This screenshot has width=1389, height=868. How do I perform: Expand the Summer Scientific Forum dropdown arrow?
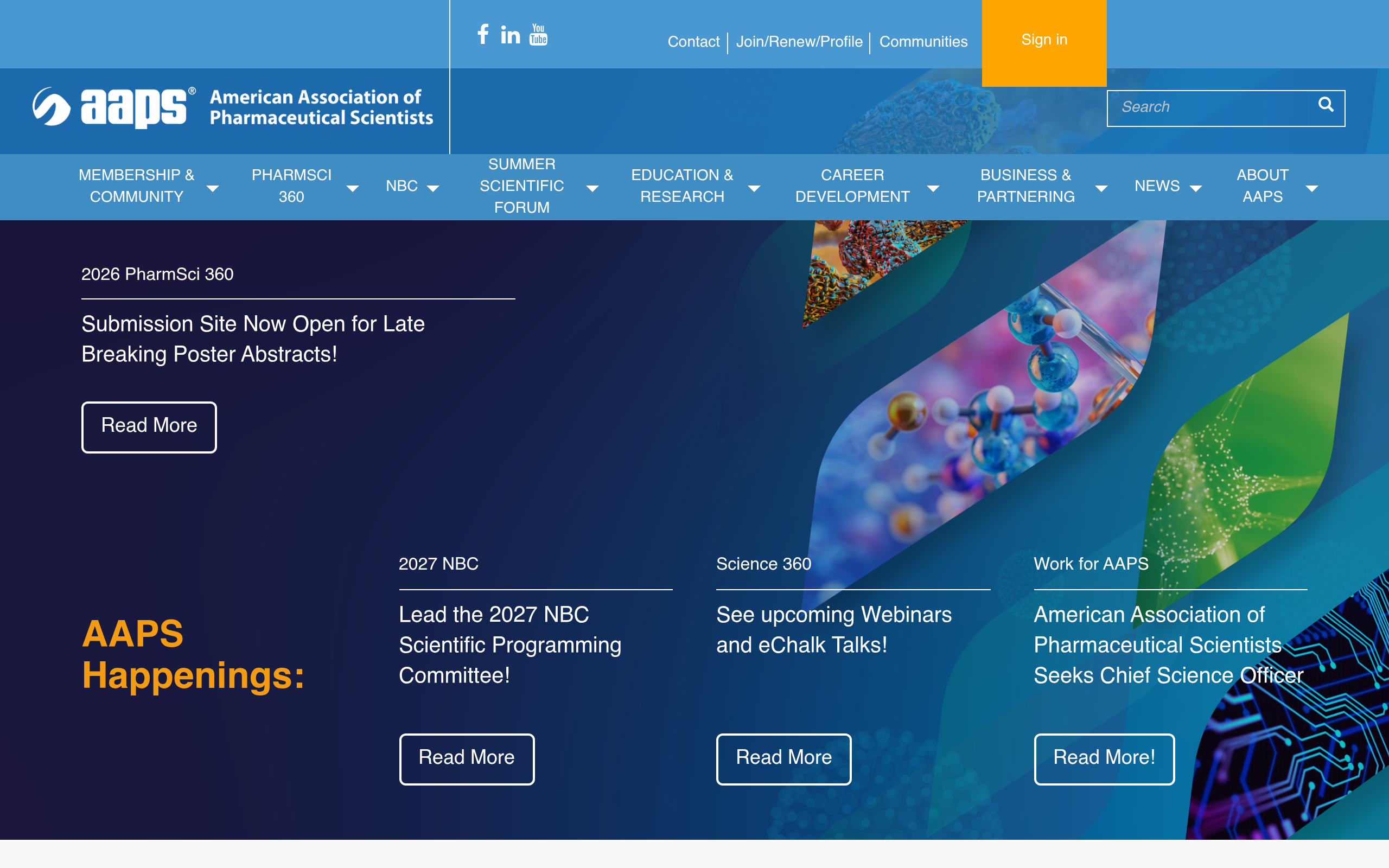click(x=592, y=188)
